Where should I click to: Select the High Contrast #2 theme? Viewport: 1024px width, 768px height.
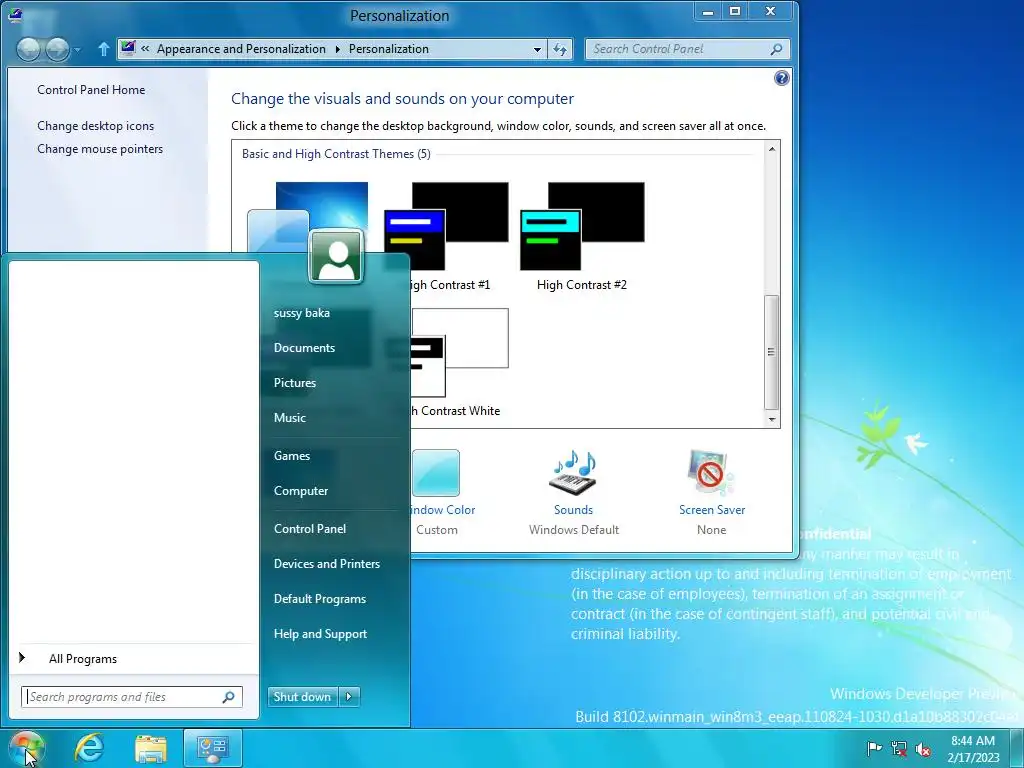pos(582,236)
